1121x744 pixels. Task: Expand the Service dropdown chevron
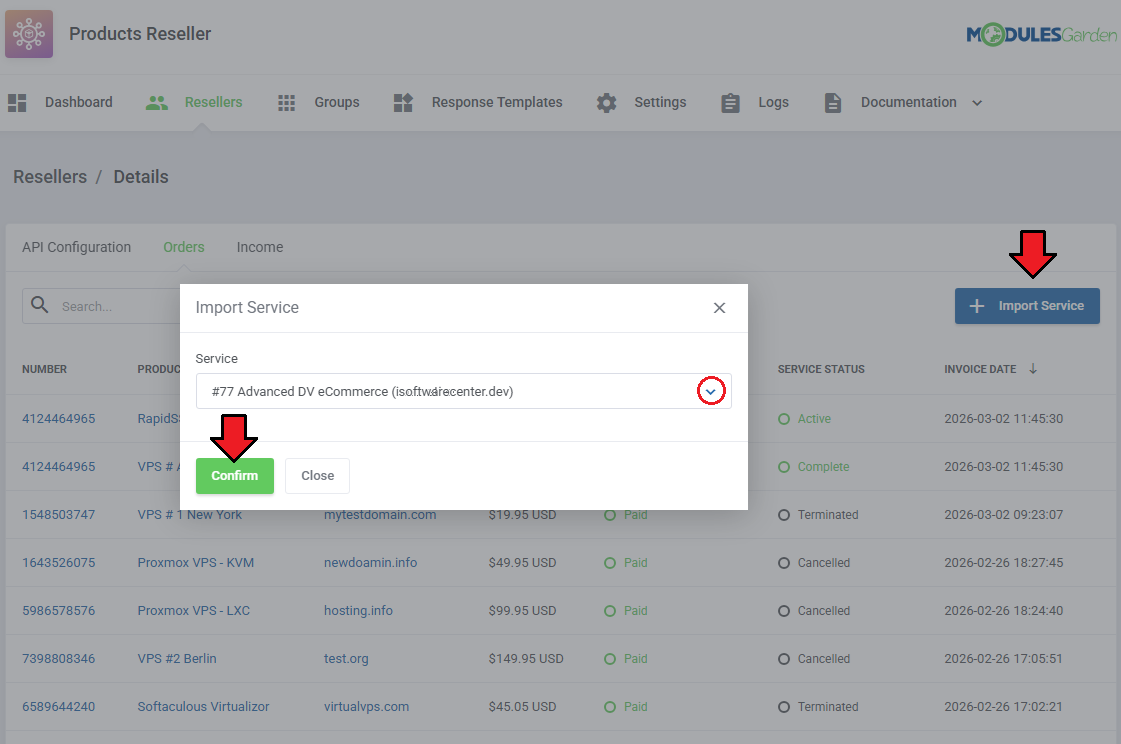pos(711,392)
